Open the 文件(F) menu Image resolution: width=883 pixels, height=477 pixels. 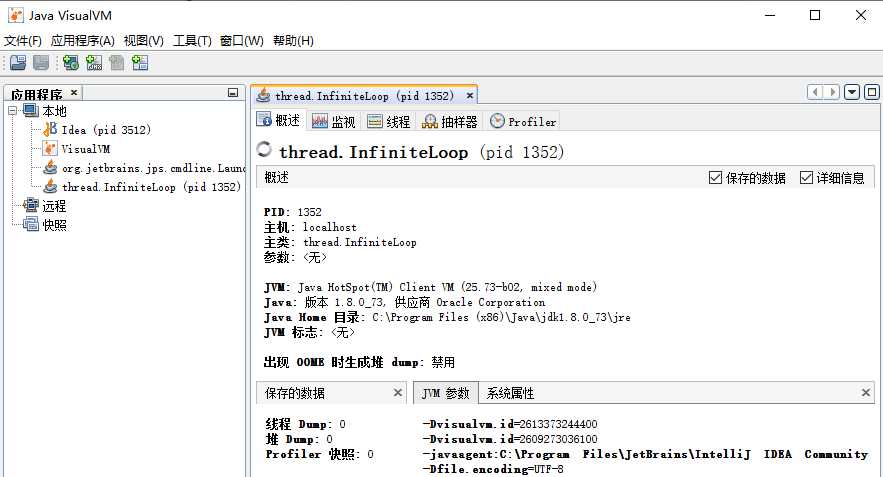(x=23, y=41)
